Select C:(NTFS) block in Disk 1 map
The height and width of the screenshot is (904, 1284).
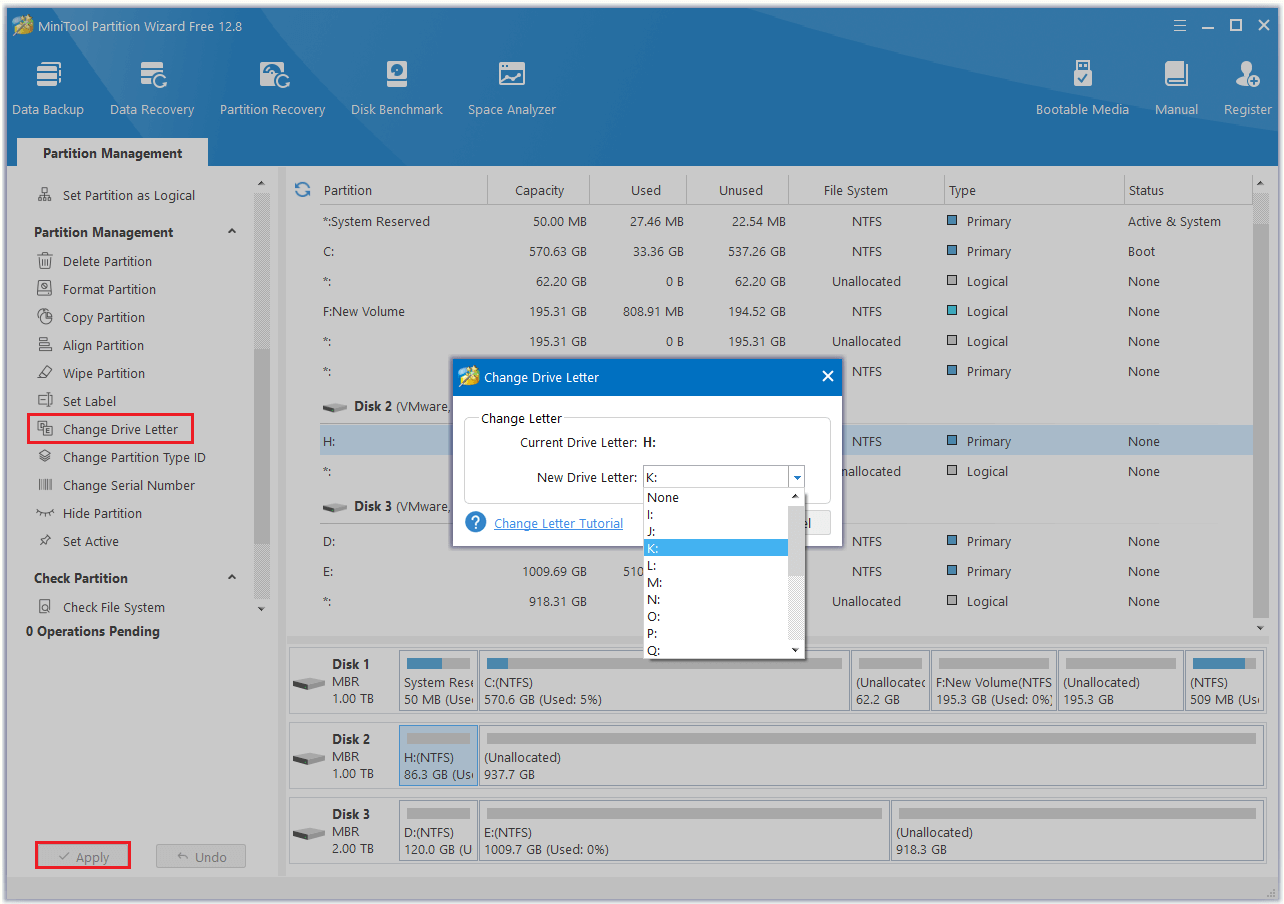[x=664, y=680]
